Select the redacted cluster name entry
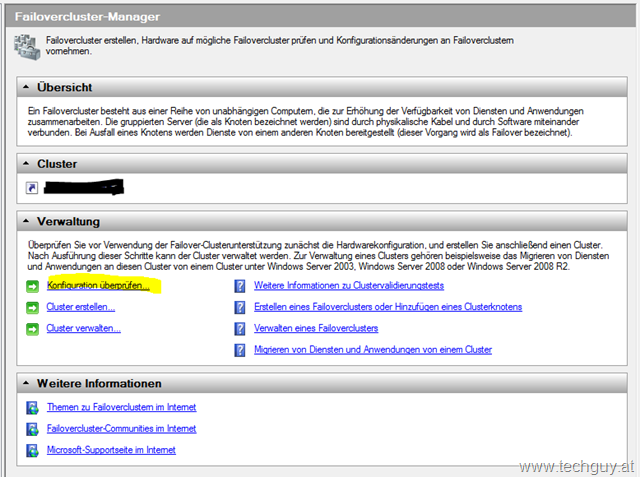This screenshot has height=477, width=640. coord(84,187)
